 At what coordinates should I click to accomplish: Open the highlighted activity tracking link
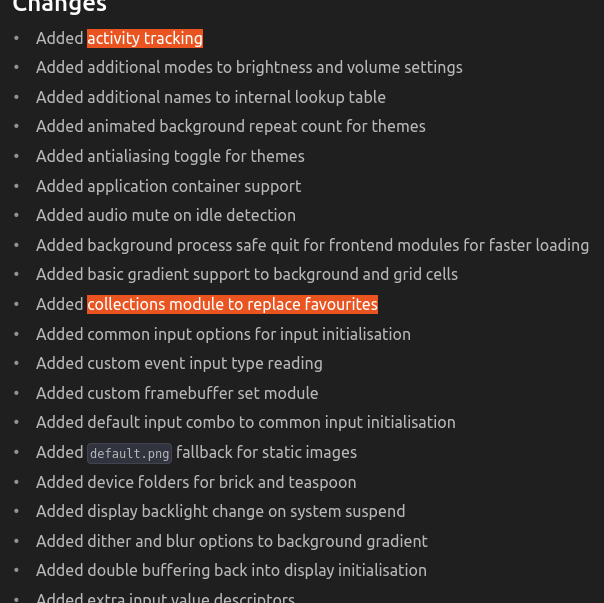tap(145, 39)
